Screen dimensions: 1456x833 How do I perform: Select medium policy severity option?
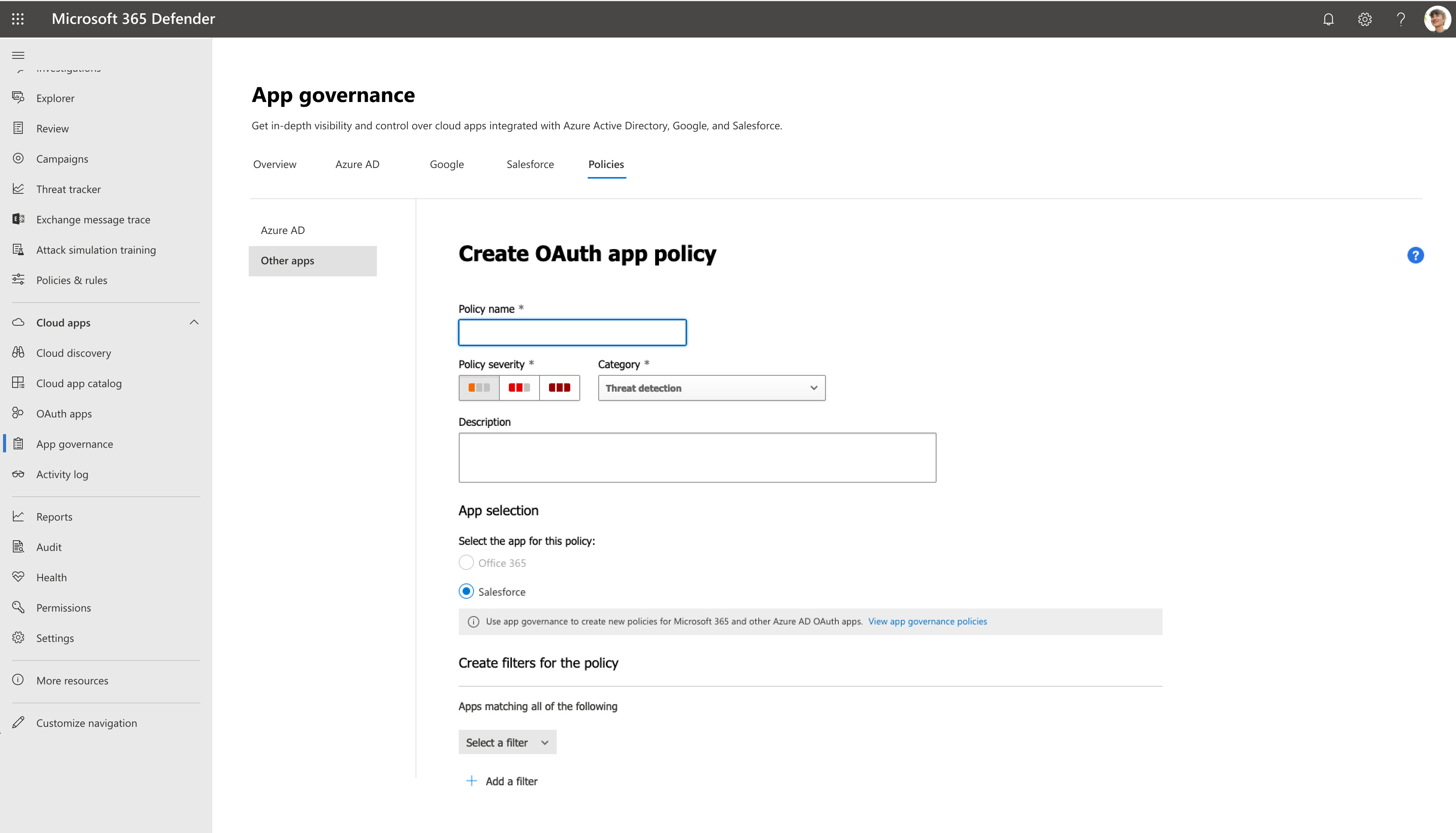[519, 388]
